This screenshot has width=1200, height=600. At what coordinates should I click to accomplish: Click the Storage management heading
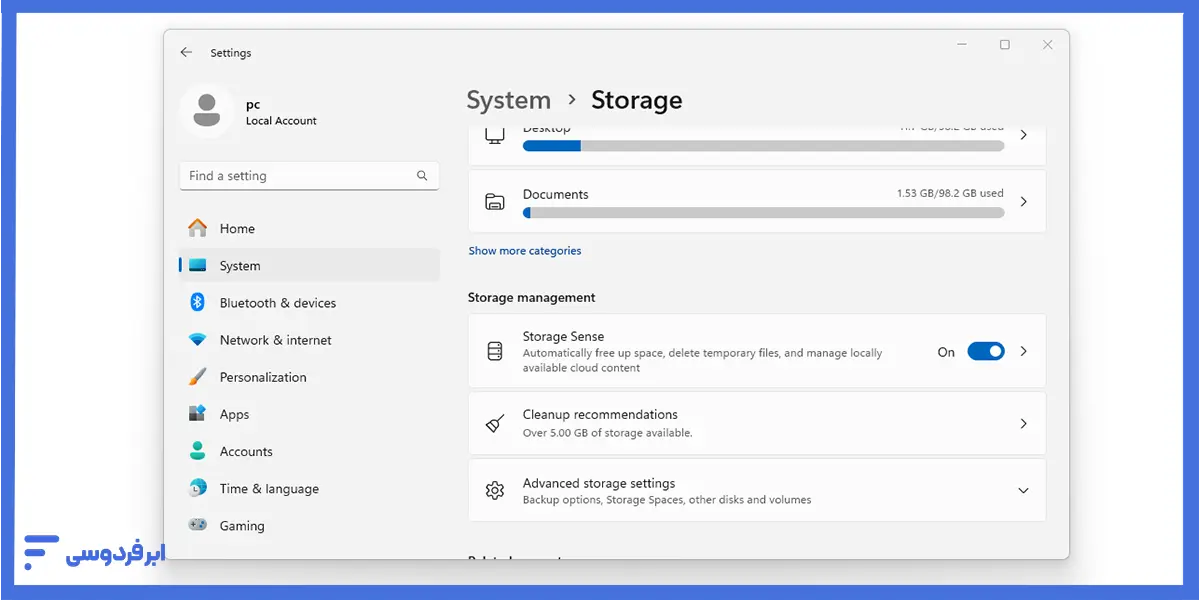pos(531,298)
